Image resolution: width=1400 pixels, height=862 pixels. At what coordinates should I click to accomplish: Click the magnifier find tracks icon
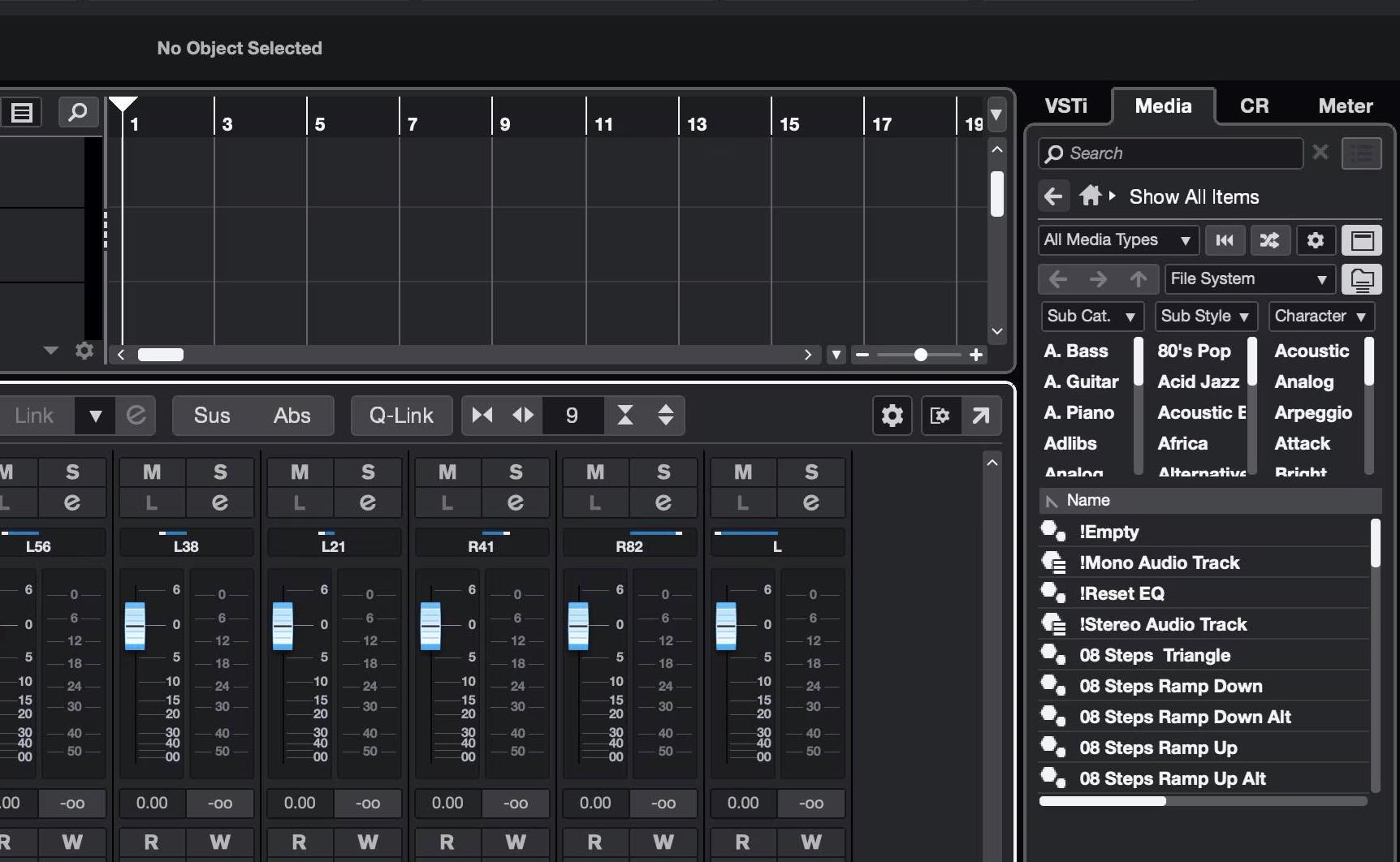point(78,112)
